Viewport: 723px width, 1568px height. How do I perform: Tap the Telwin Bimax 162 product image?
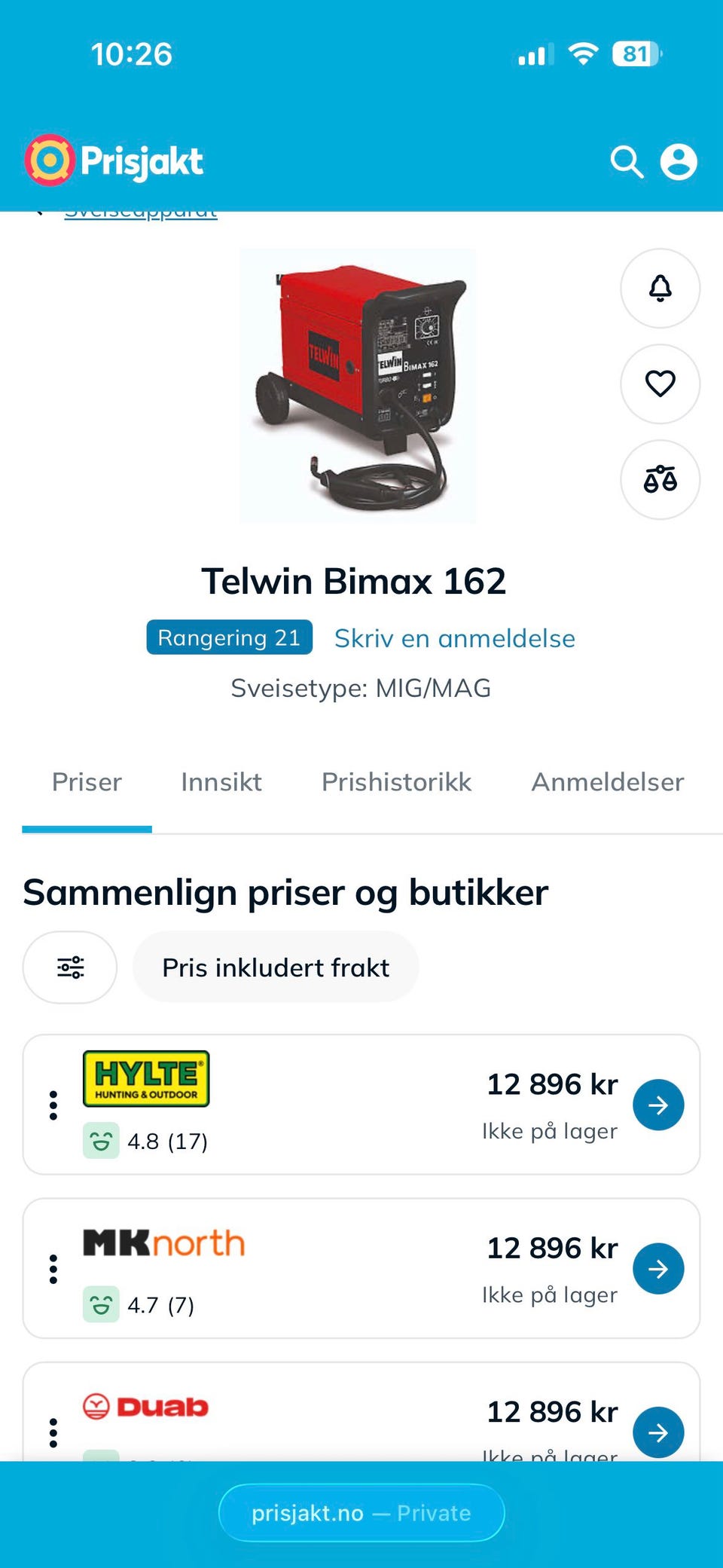click(358, 385)
